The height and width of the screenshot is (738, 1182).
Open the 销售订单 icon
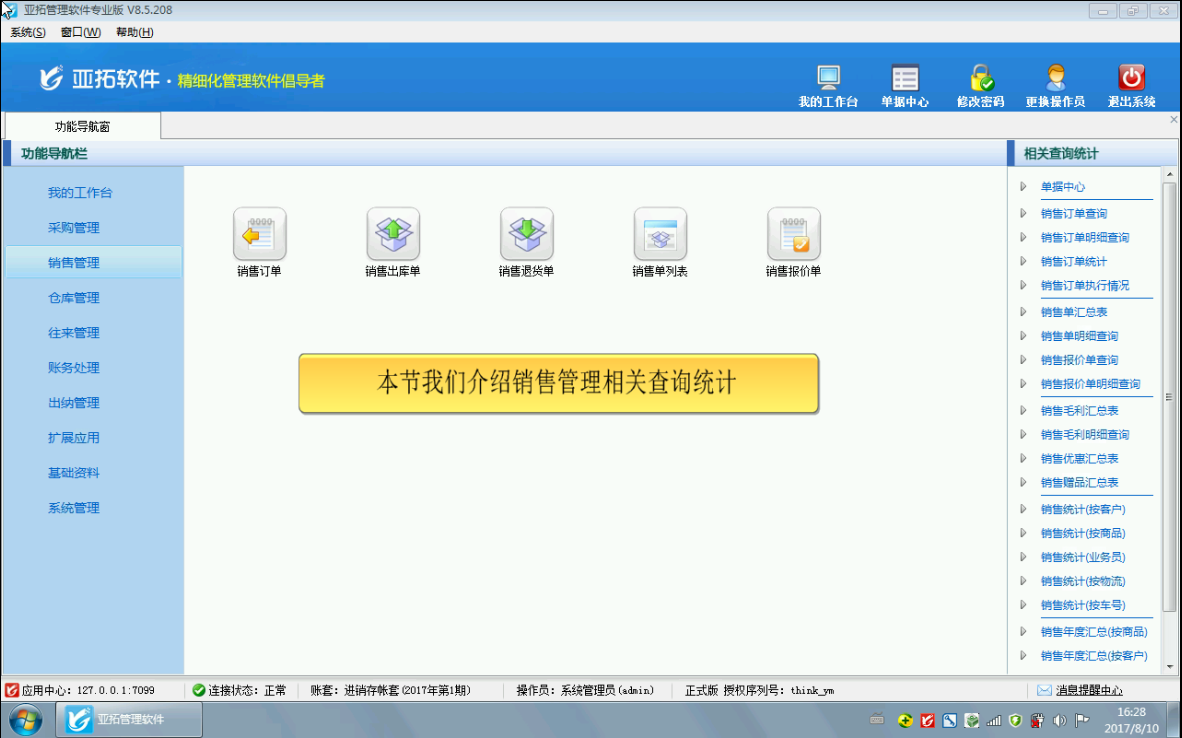(259, 234)
